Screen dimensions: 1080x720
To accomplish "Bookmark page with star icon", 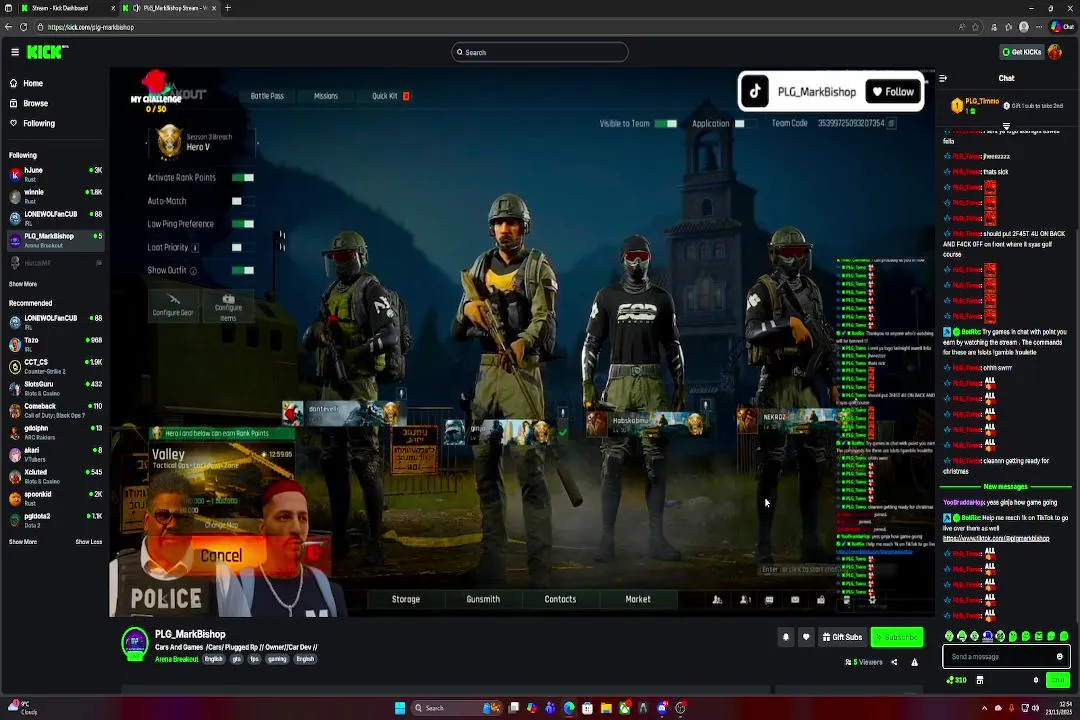I will pos(975,27).
